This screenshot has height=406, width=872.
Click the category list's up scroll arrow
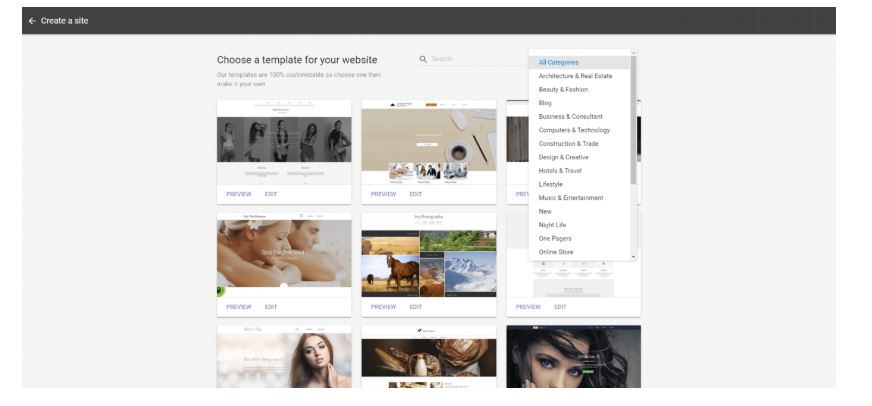tap(633, 53)
